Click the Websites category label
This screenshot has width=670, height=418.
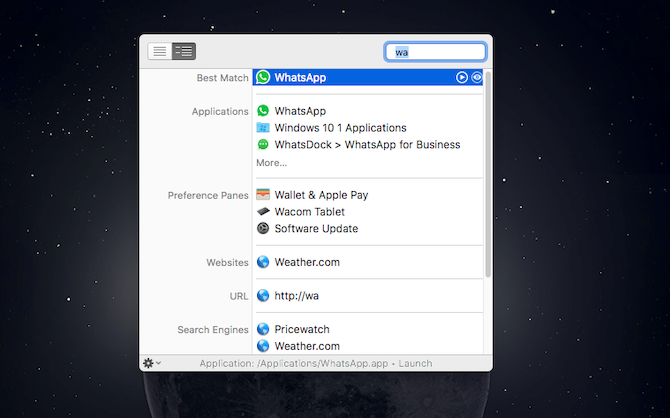coord(227,262)
